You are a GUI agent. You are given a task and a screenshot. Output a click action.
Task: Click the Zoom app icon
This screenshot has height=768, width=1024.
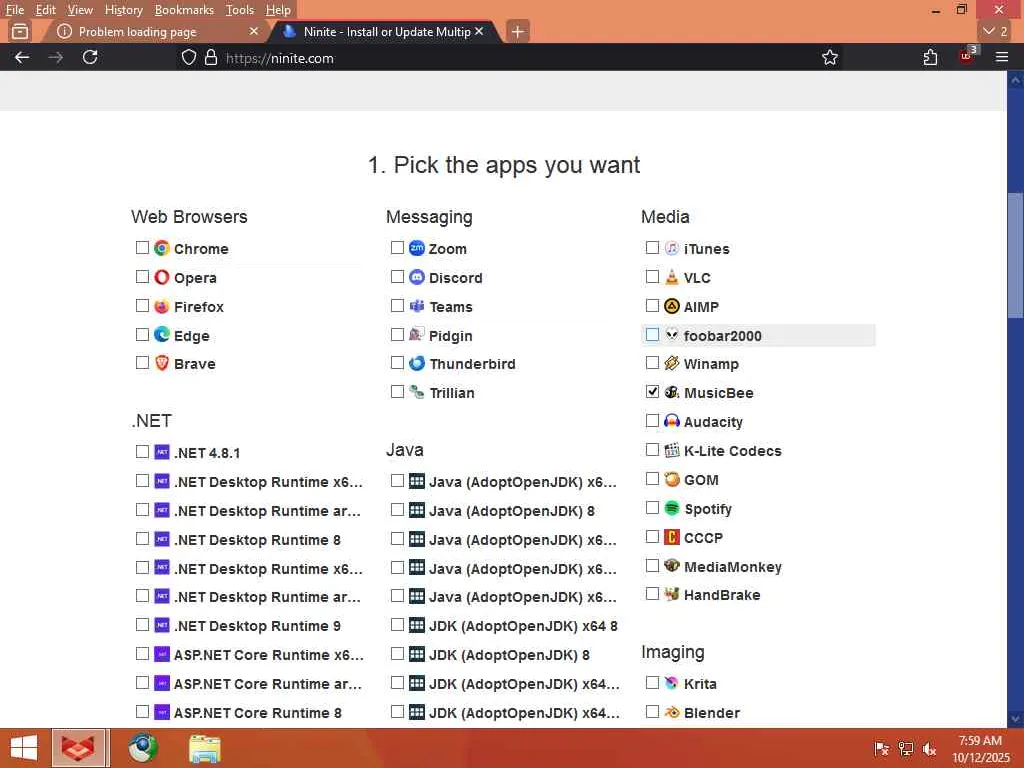click(417, 248)
